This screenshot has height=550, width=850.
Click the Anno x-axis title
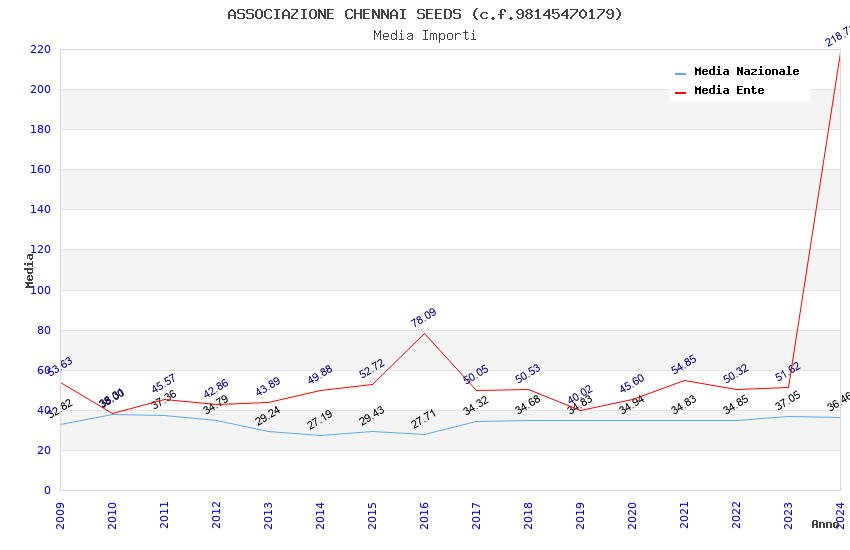coord(825,524)
